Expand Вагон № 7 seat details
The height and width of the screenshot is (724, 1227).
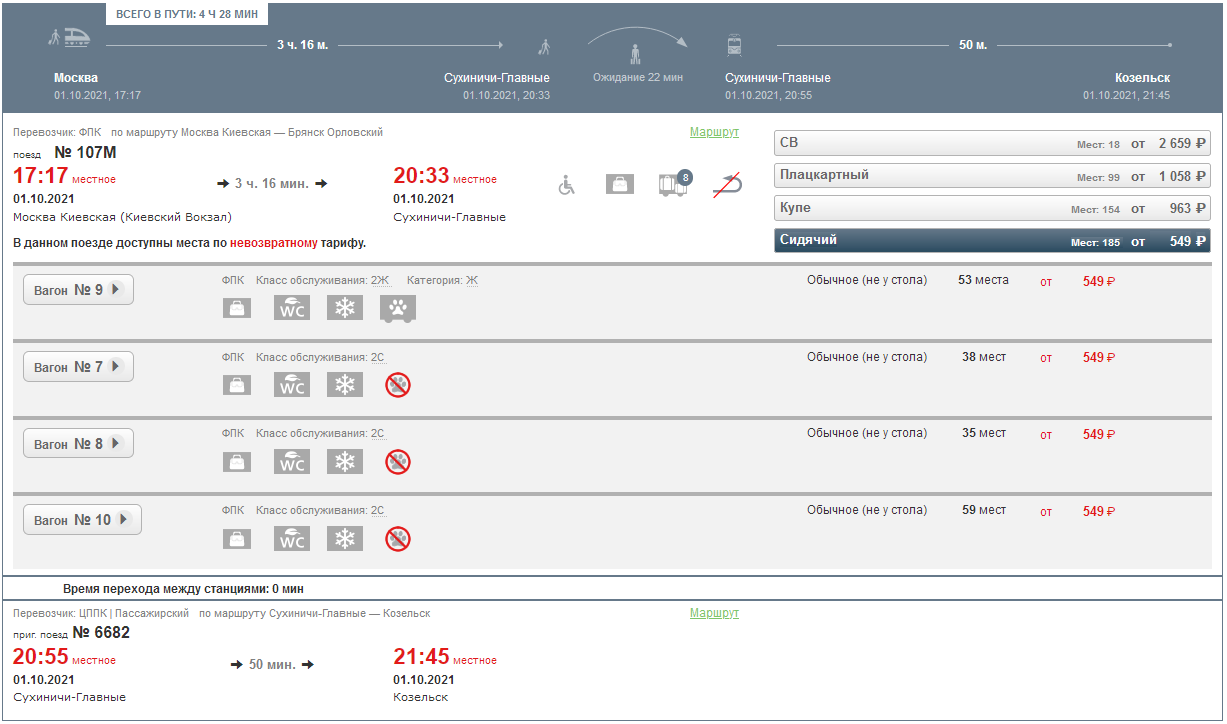pos(78,367)
